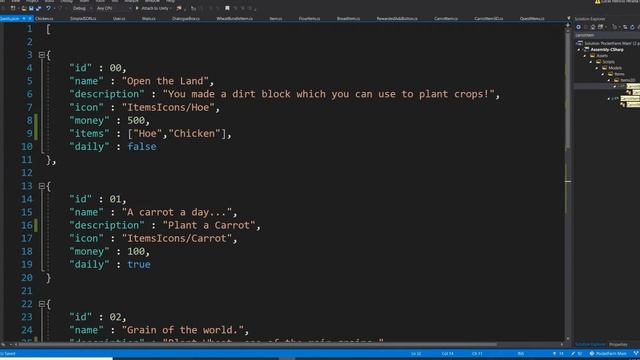Open the RewardedAdsButton.cs tab

click(397, 19)
